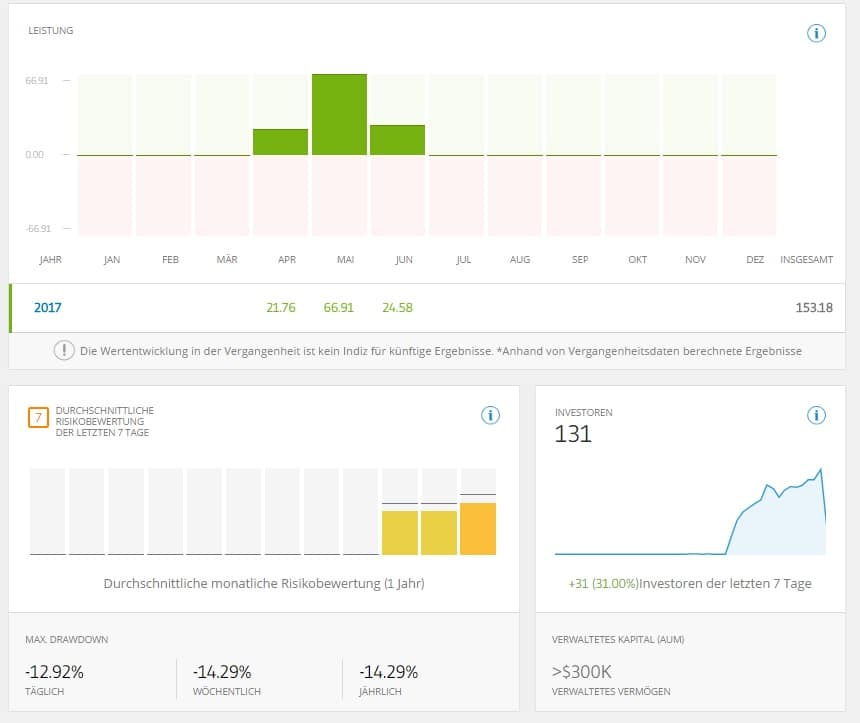Click the green MAI performance bar
Image resolution: width=860 pixels, height=723 pixels.
(x=339, y=114)
